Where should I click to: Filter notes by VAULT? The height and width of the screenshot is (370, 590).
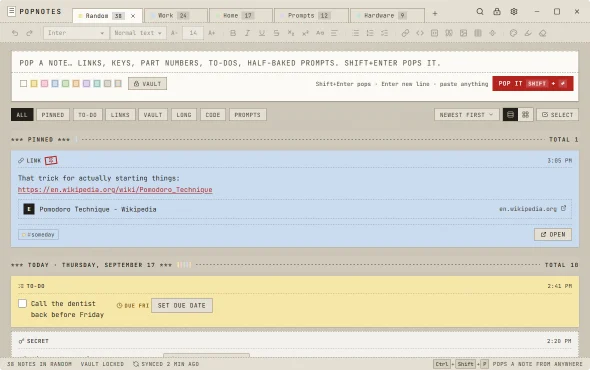pos(153,114)
